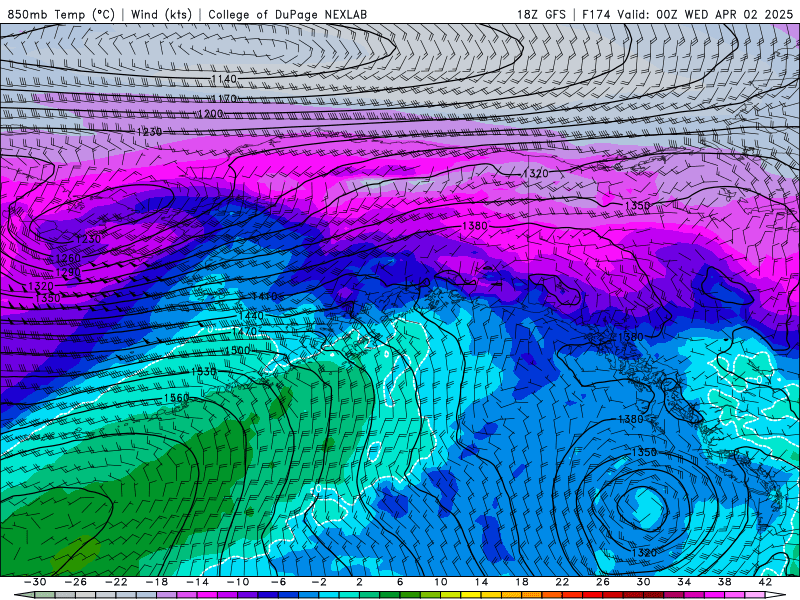Click the -14 colorbar scale label
This screenshot has width=800, height=600.
[197, 582]
